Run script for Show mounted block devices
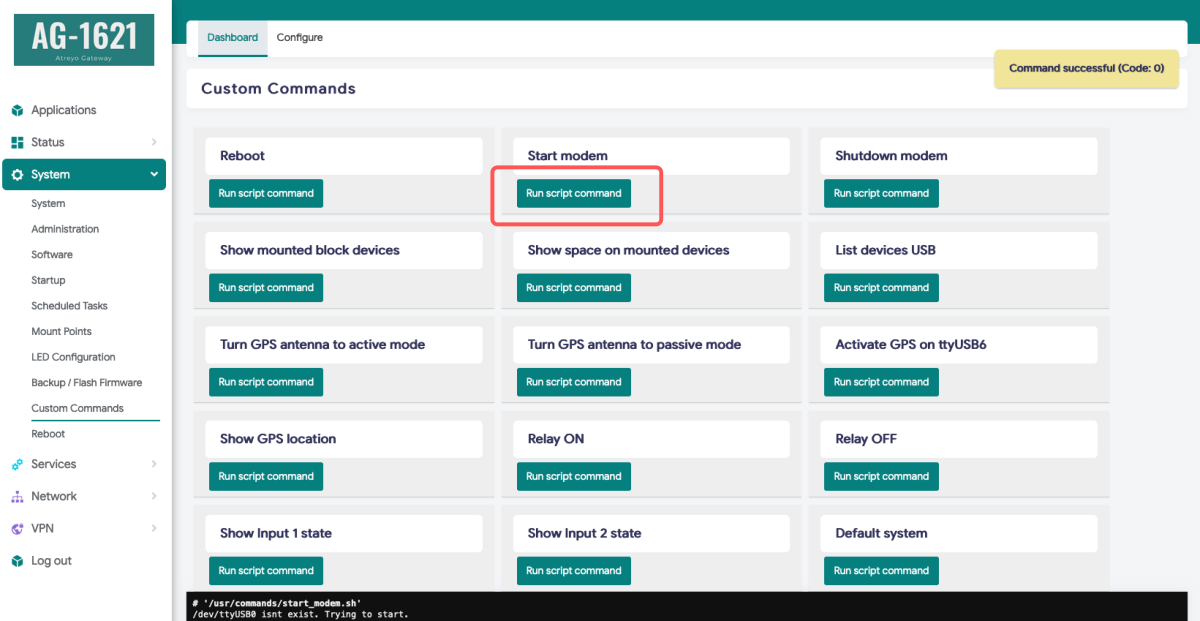Image resolution: width=1200 pixels, height=621 pixels. pos(266,288)
